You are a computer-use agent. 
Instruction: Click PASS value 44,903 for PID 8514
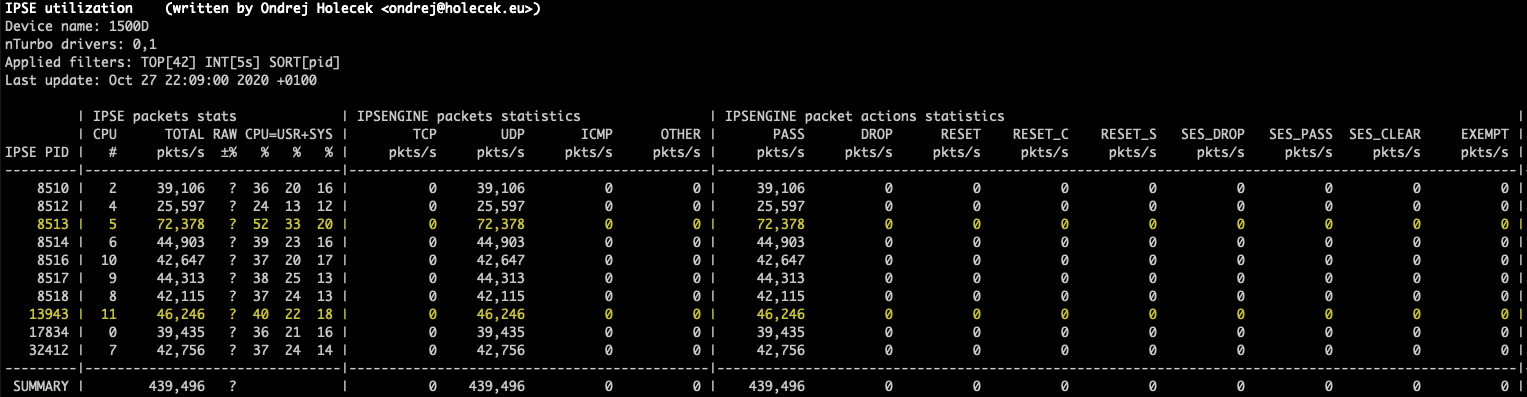[x=781, y=242]
